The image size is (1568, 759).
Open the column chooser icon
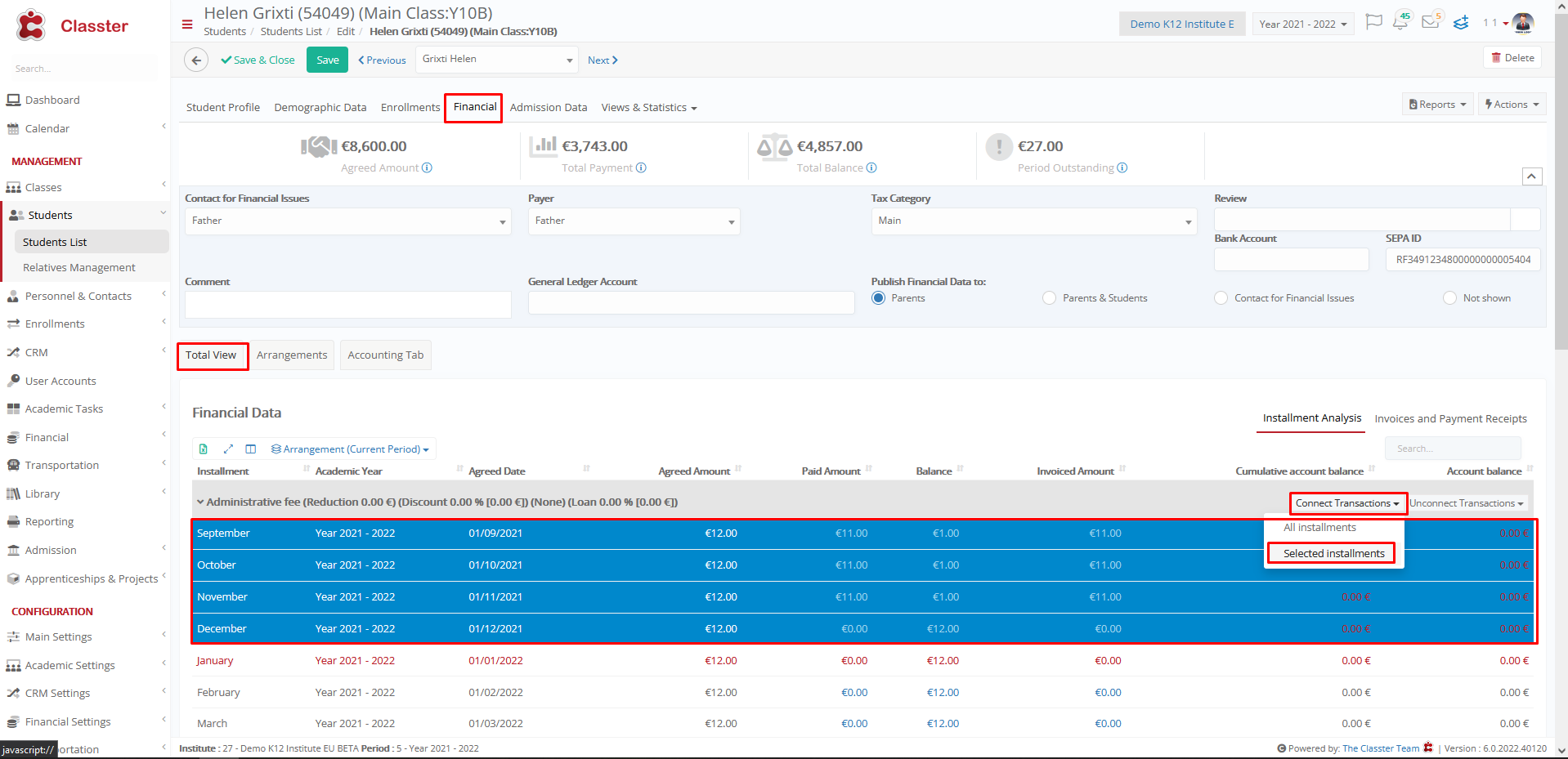(x=251, y=449)
